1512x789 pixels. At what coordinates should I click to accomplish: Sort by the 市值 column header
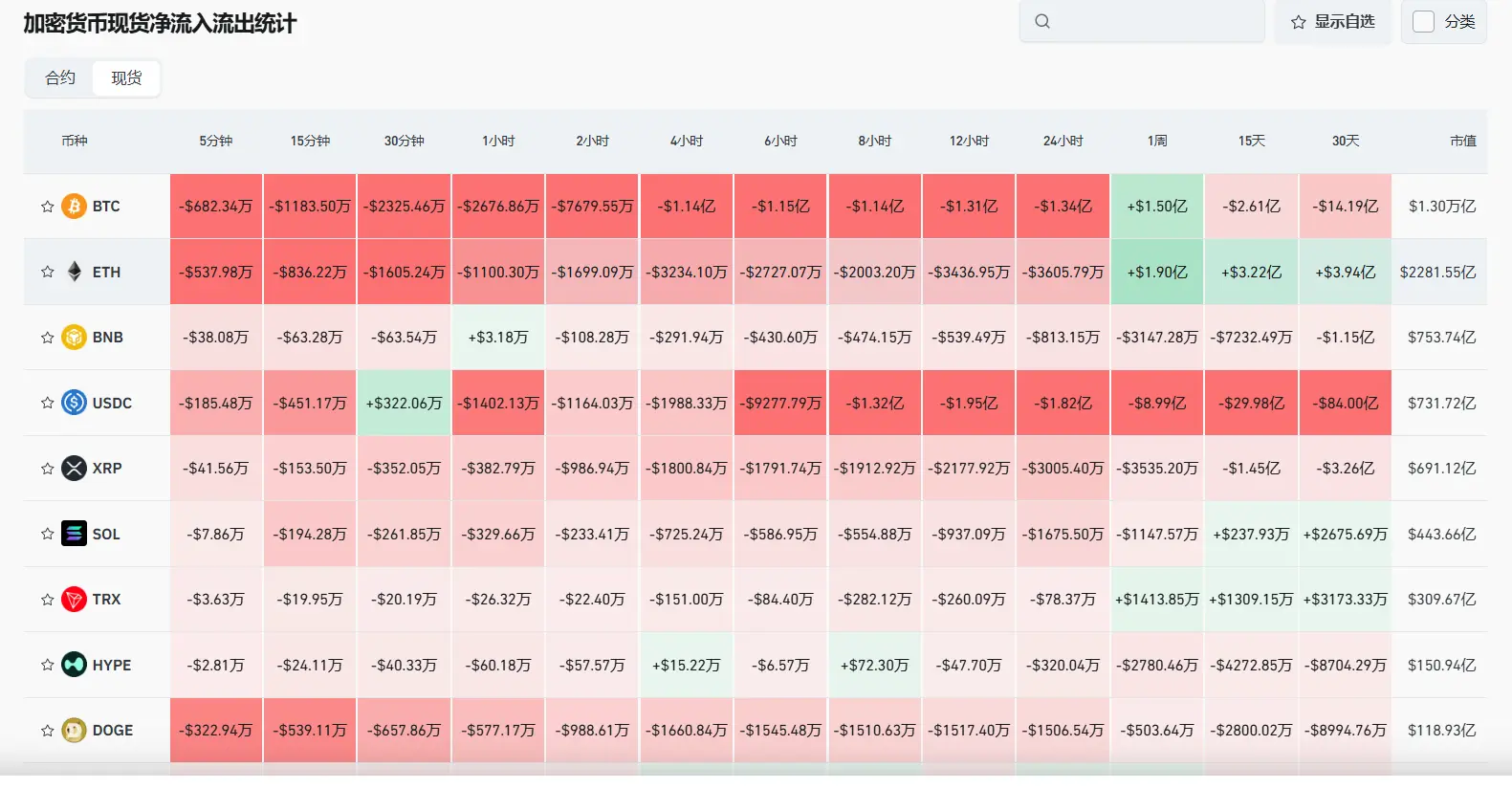(1462, 141)
